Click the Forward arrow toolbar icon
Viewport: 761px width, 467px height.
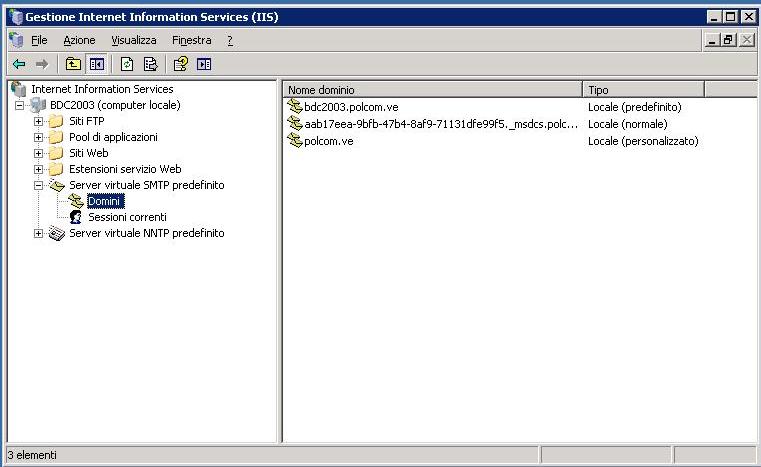[42, 64]
